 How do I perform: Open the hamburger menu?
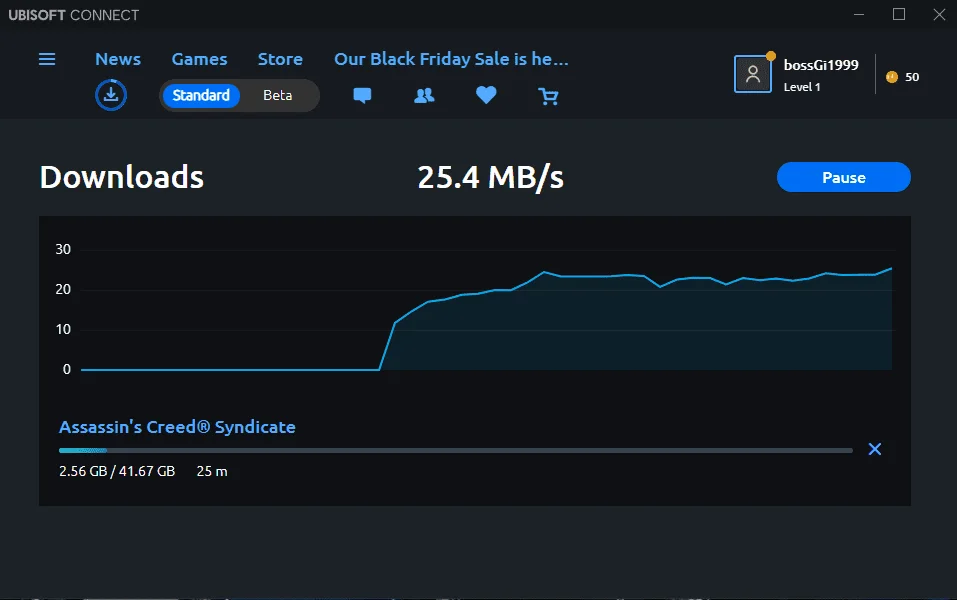coord(47,59)
